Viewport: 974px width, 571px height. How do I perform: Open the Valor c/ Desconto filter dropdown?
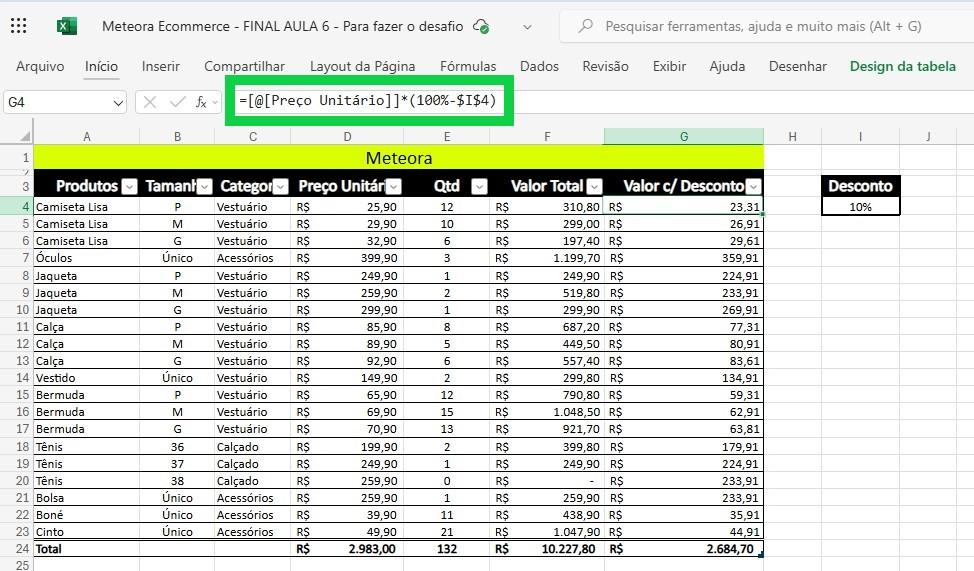tap(753, 186)
